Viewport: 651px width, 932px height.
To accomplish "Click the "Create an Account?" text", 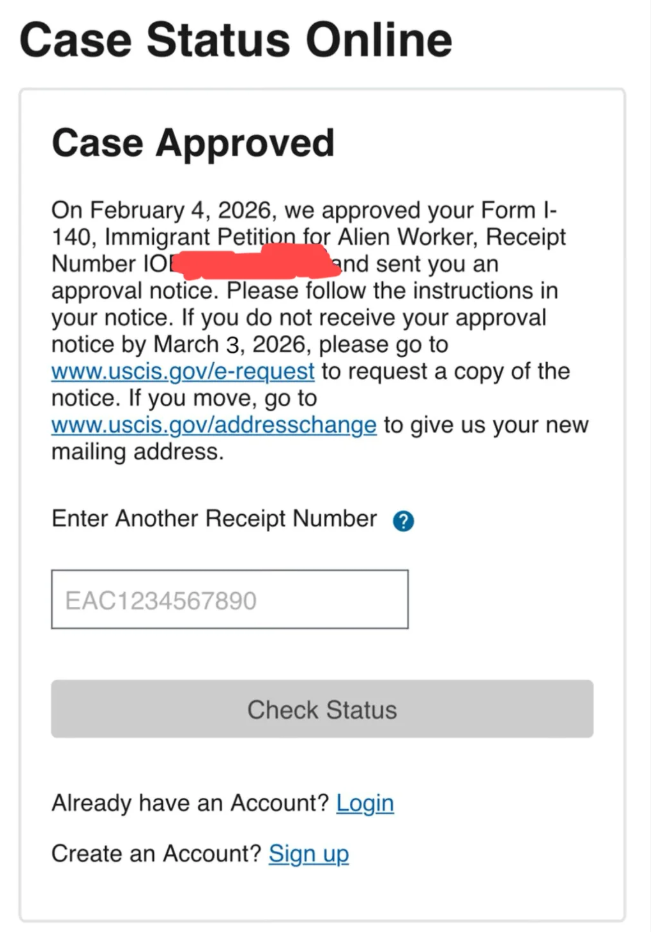I will (x=157, y=854).
